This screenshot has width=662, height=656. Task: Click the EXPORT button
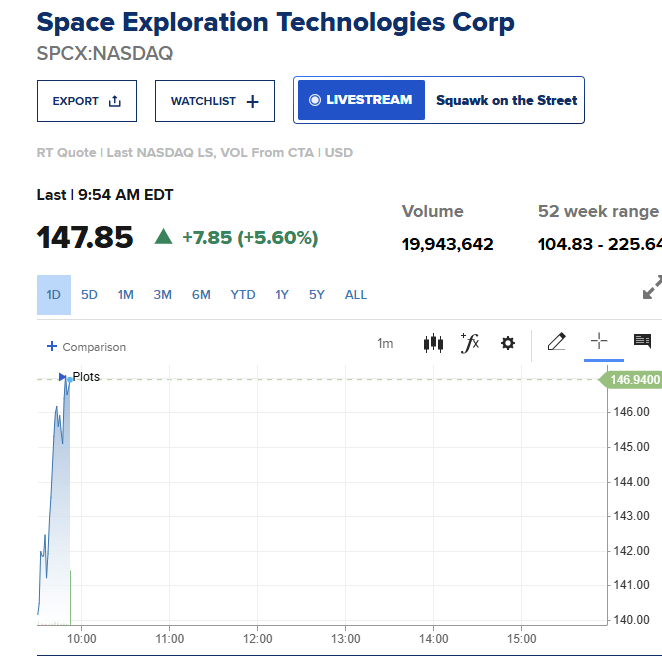click(87, 101)
